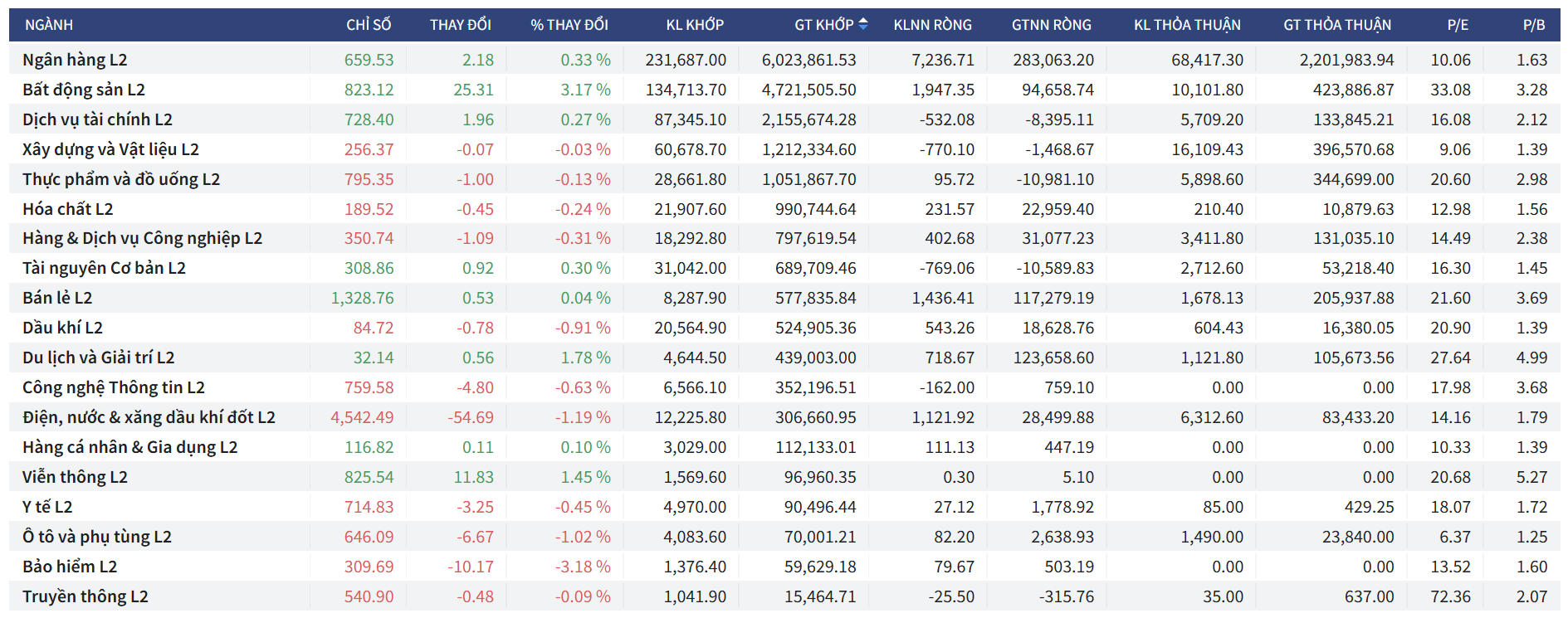The width and height of the screenshot is (1568, 618).
Task: Select Bất động sản L2 sector
Action: pyautogui.click(x=84, y=90)
